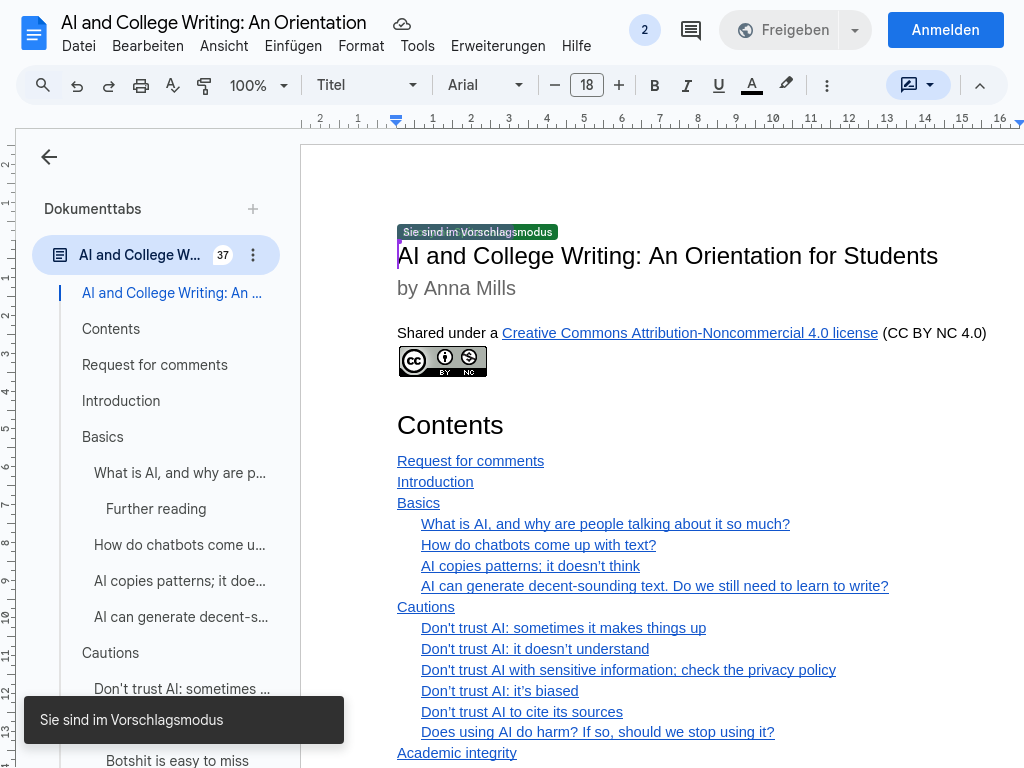The width and height of the screenshot is (1024, 768).
Task: Jump to Contents in outline
Action: point(110,329)
